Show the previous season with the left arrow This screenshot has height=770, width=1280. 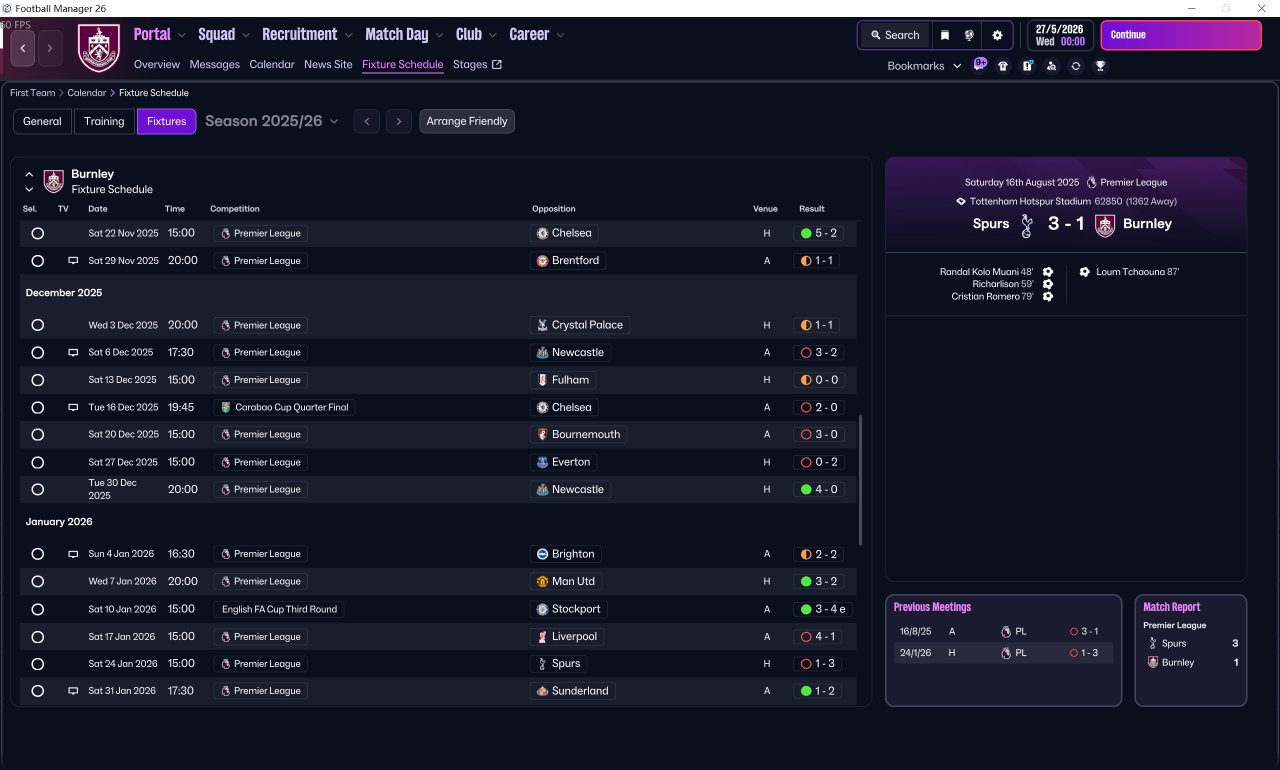tap(367, 121)
